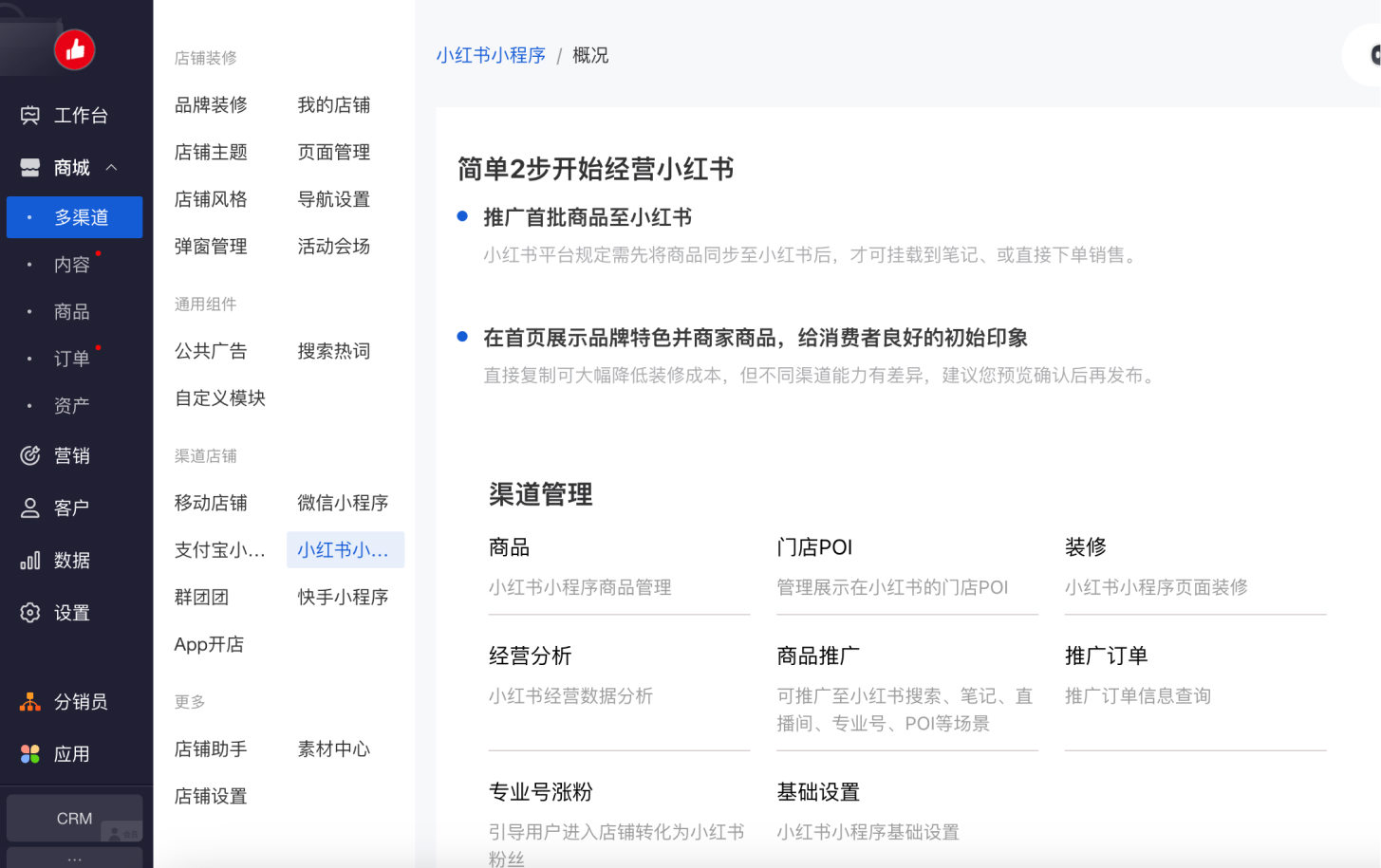
Task: Click the red thumbs-up logo icon
Action: [x=75, y=49]
